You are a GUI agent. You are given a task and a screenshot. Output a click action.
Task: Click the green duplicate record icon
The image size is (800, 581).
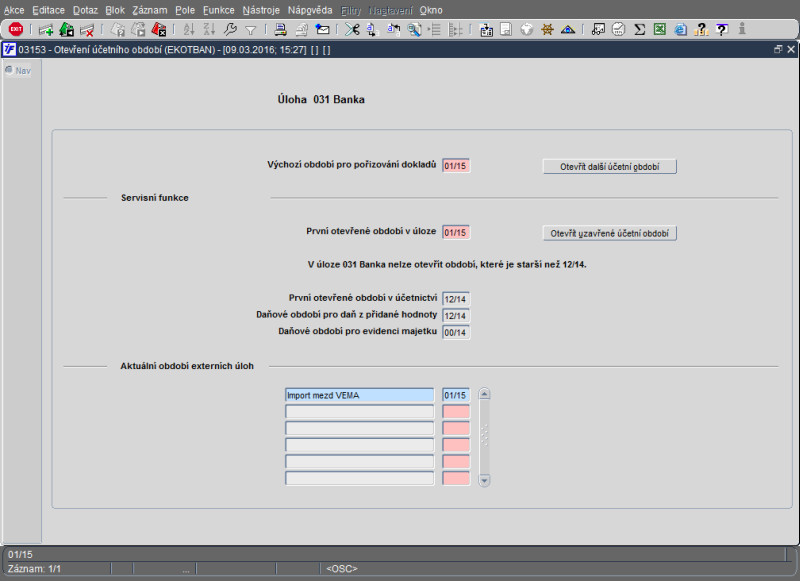point(66,30)
